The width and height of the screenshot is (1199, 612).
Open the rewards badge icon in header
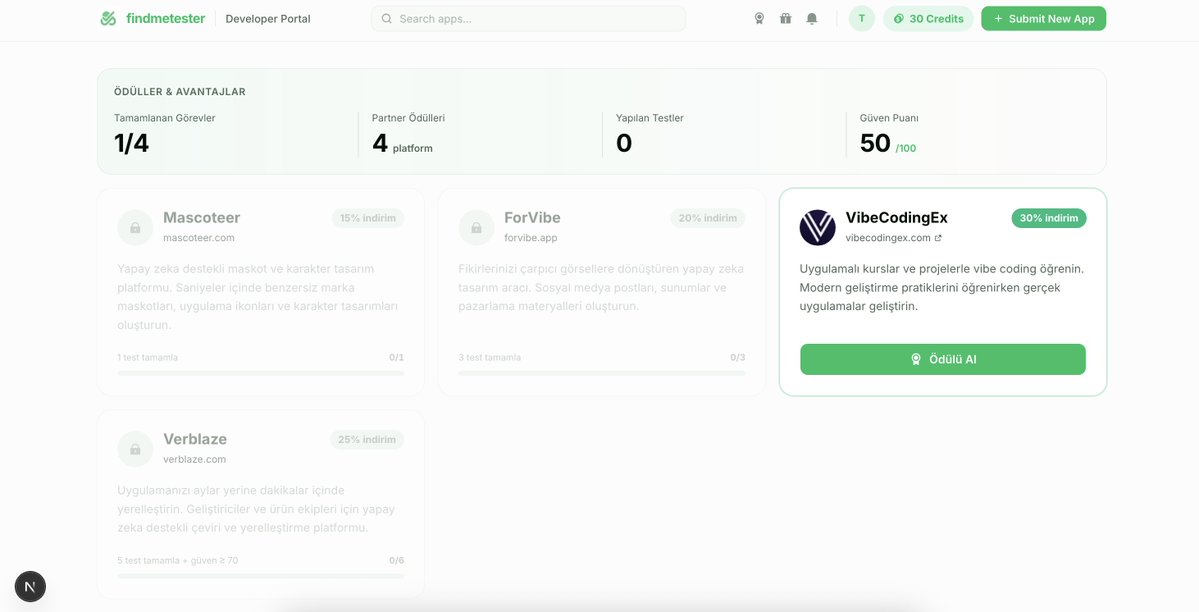(759, 18)
